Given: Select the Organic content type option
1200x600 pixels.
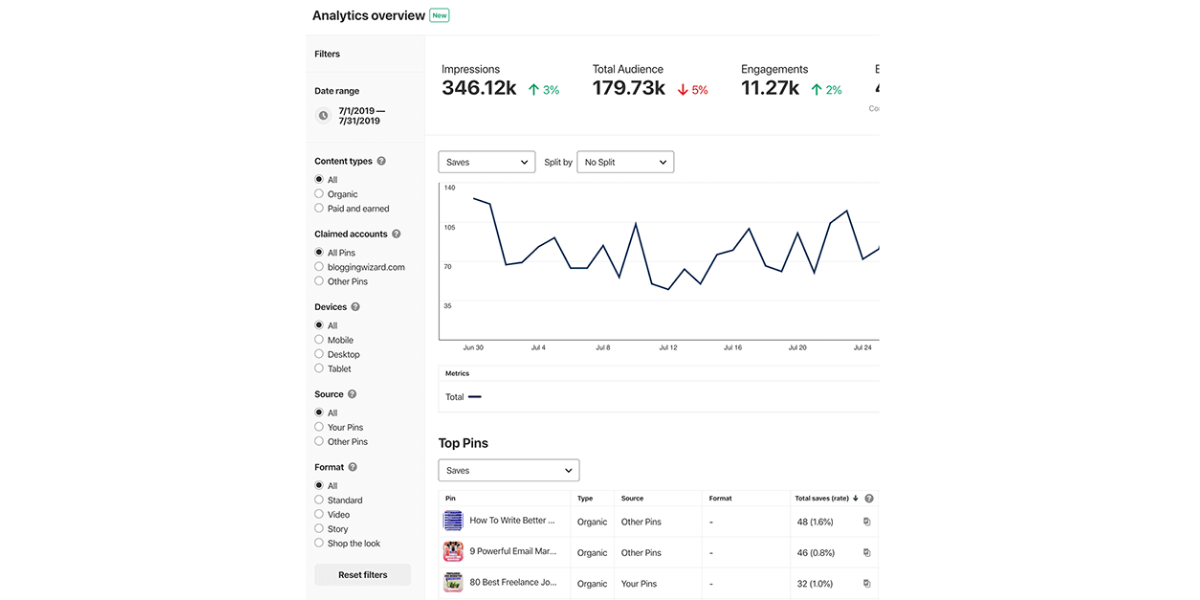Looking at the screenshot, I should (x=319, y=194).
